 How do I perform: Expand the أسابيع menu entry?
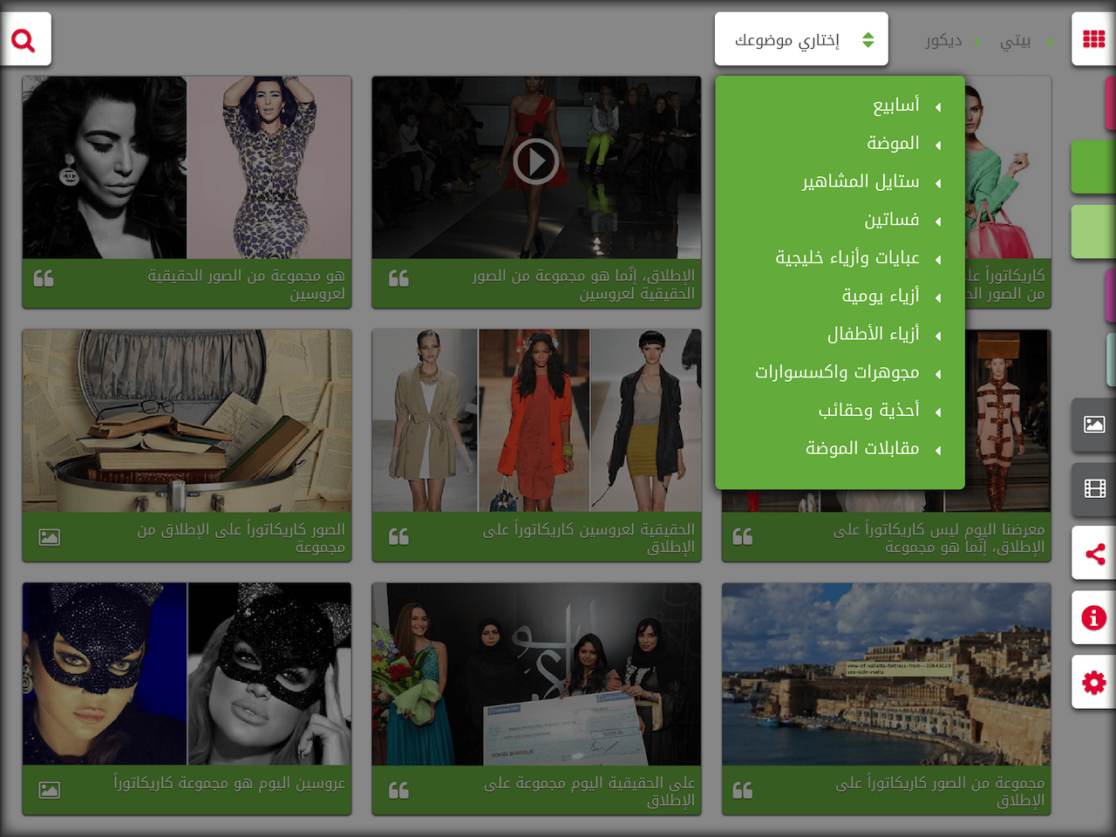(896, 106)
